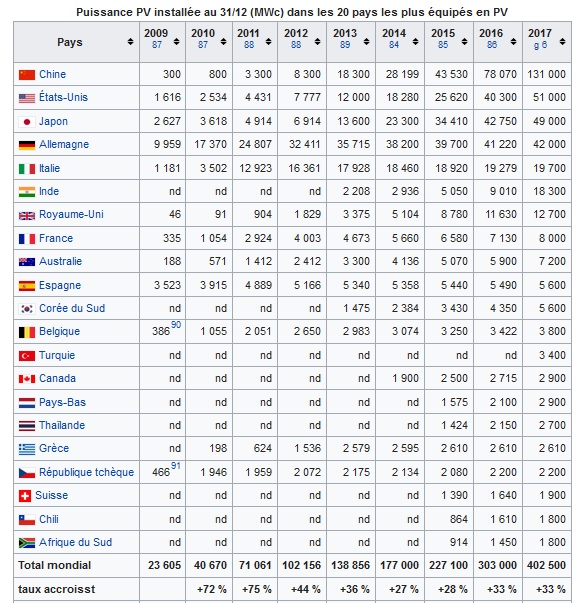Open the États-Unis country link
The image size is (576, 603).
(x=63, y=97)
